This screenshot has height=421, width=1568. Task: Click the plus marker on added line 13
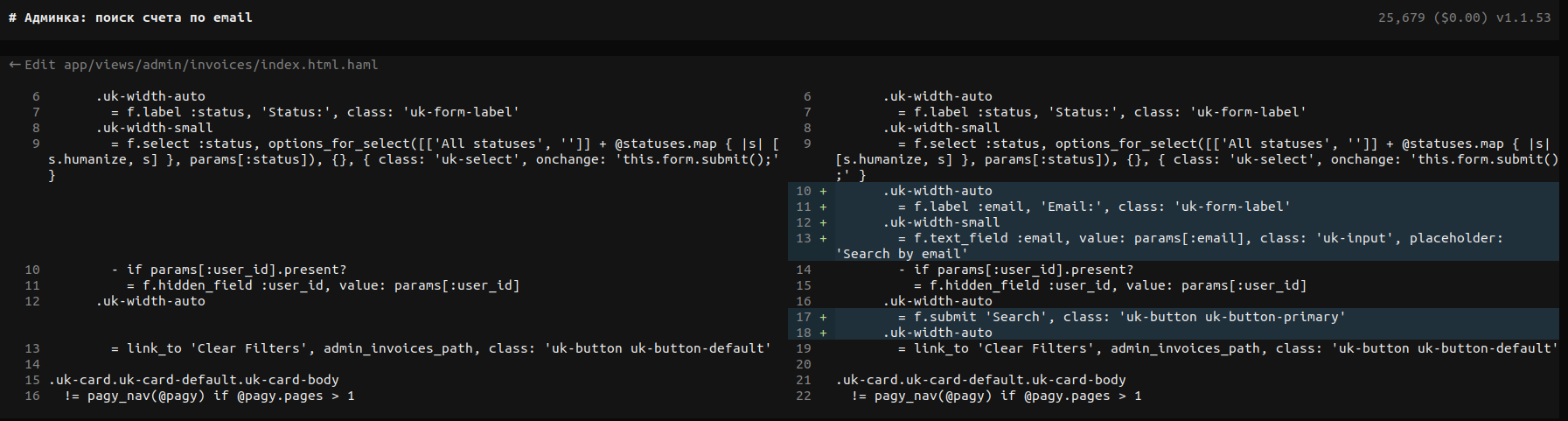click(x=823, y=238)
